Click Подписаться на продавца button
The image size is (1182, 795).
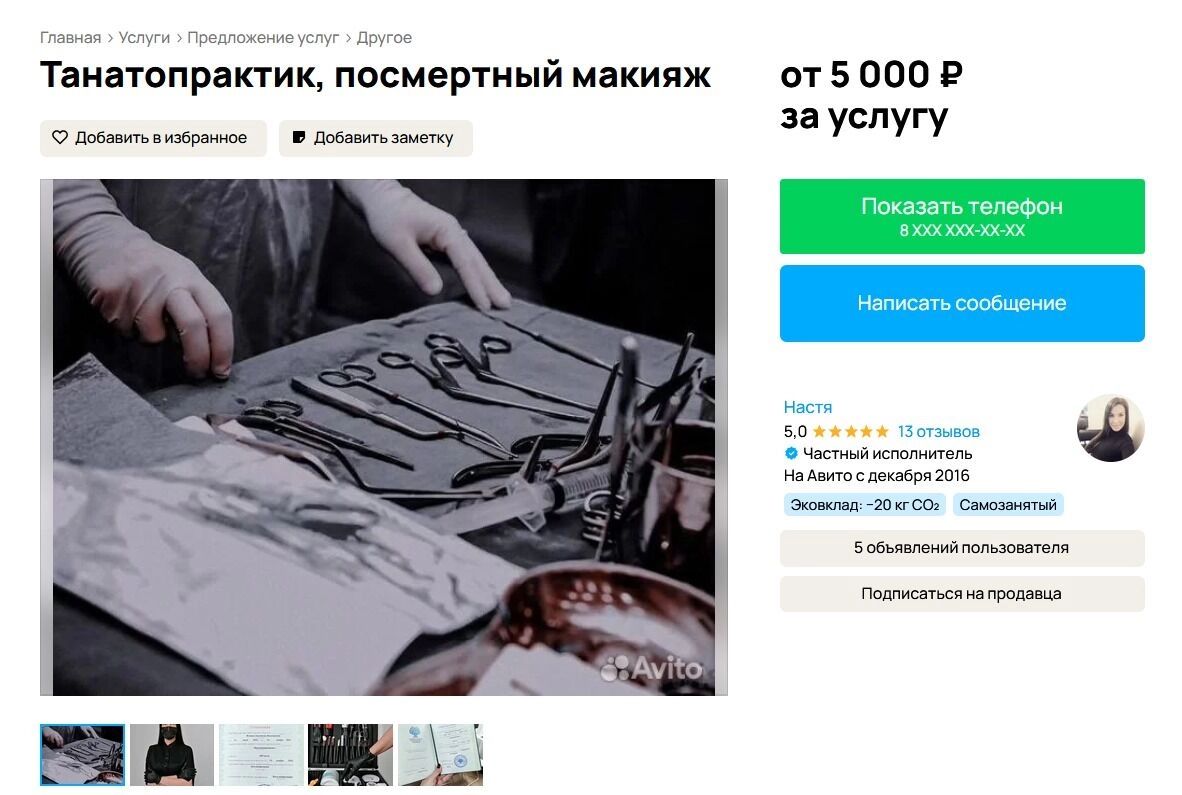[x=962, y=594]
